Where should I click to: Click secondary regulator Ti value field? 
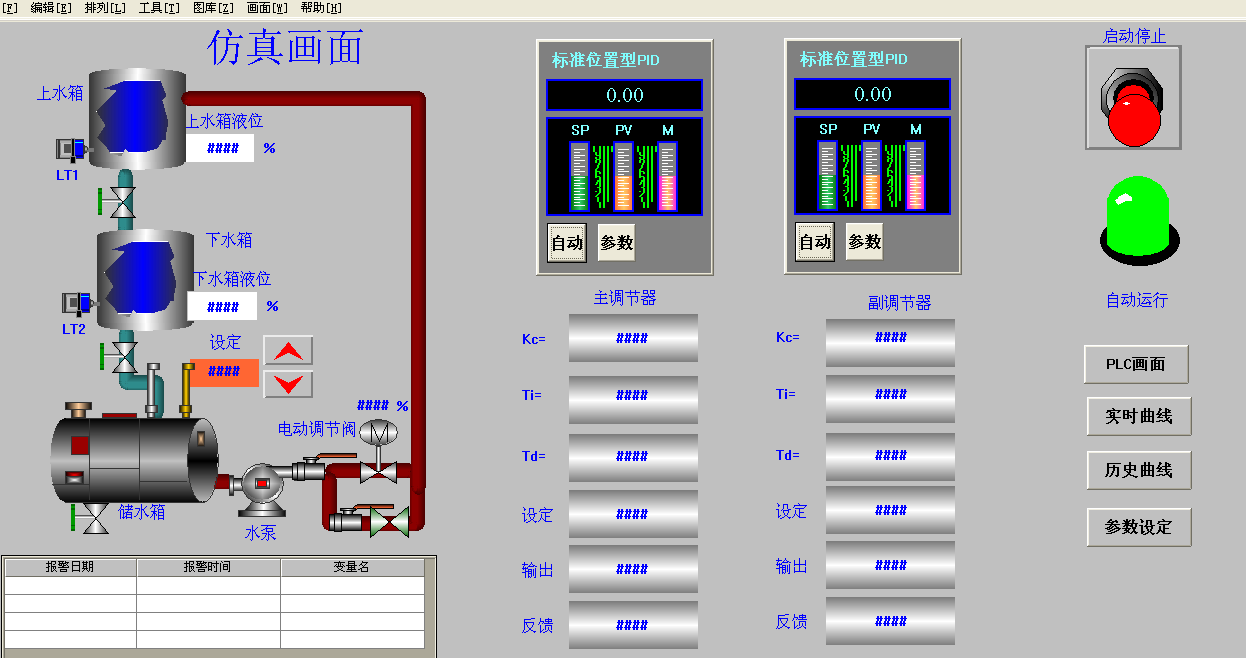[890, 399]
